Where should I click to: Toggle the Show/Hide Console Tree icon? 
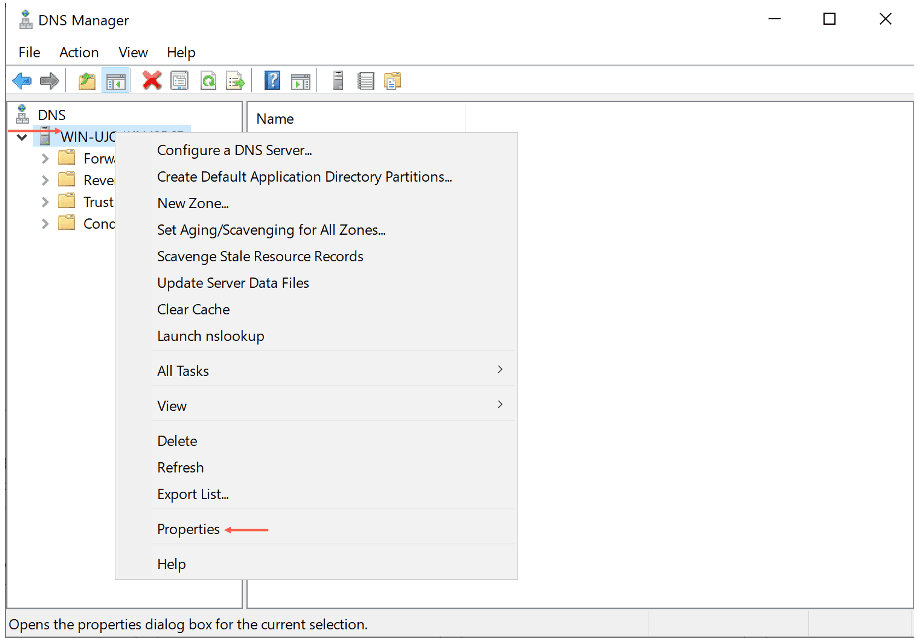tap(115, 81)
